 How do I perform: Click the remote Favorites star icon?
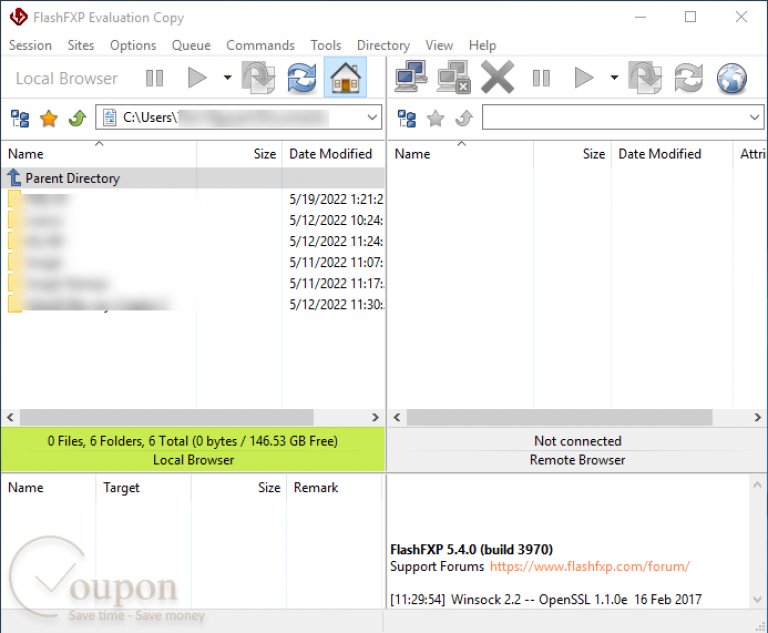point(435,118)
